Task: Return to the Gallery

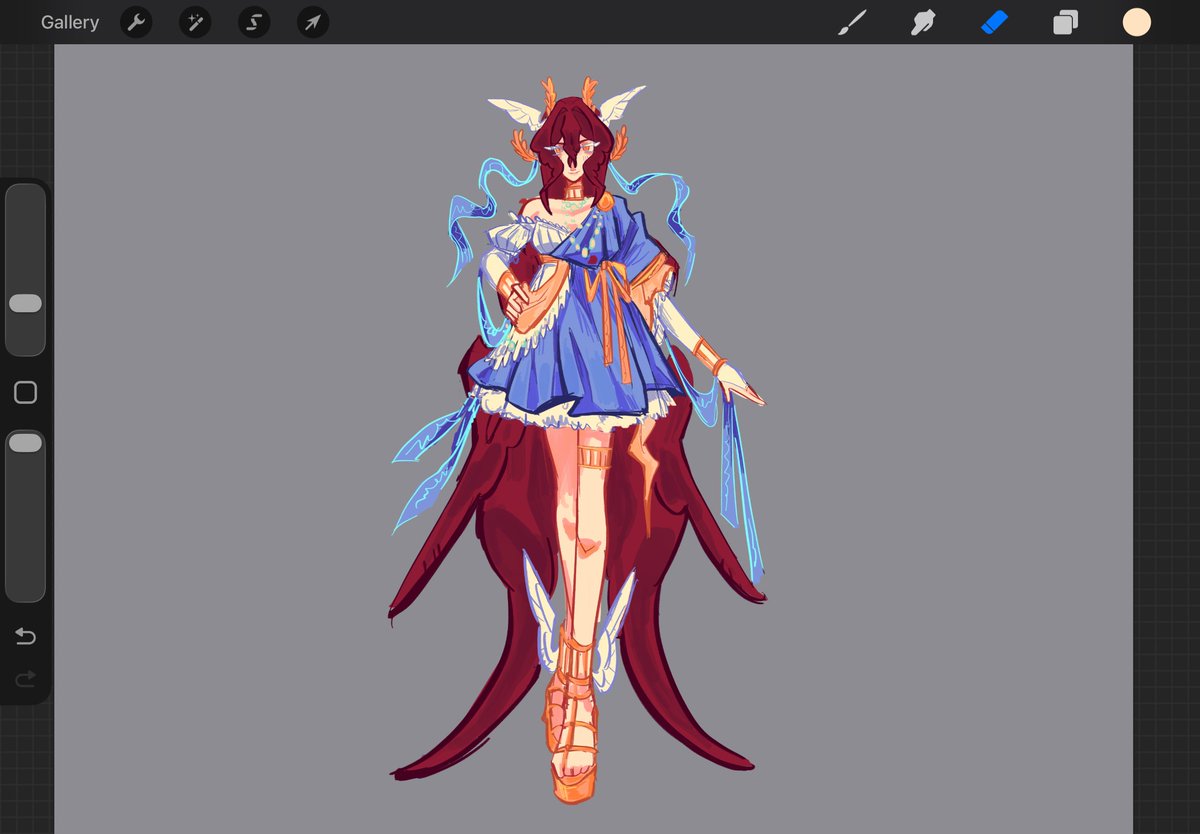Action: [69, 22]
